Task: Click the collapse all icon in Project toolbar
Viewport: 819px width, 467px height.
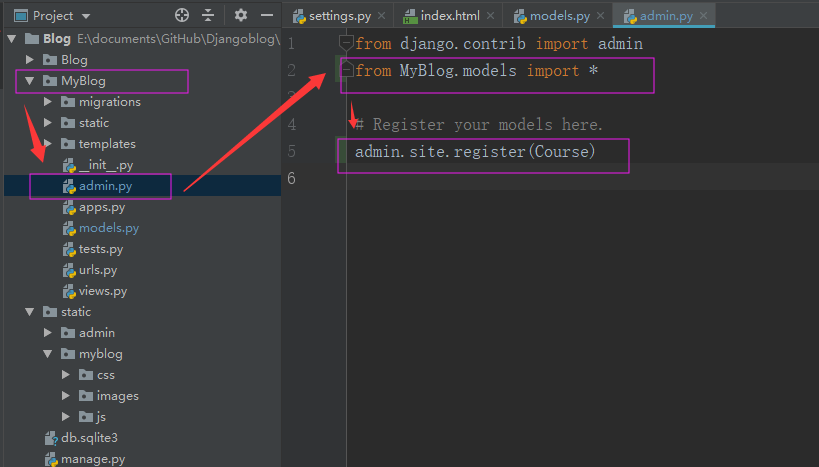Action: click(x=208, y=15)
